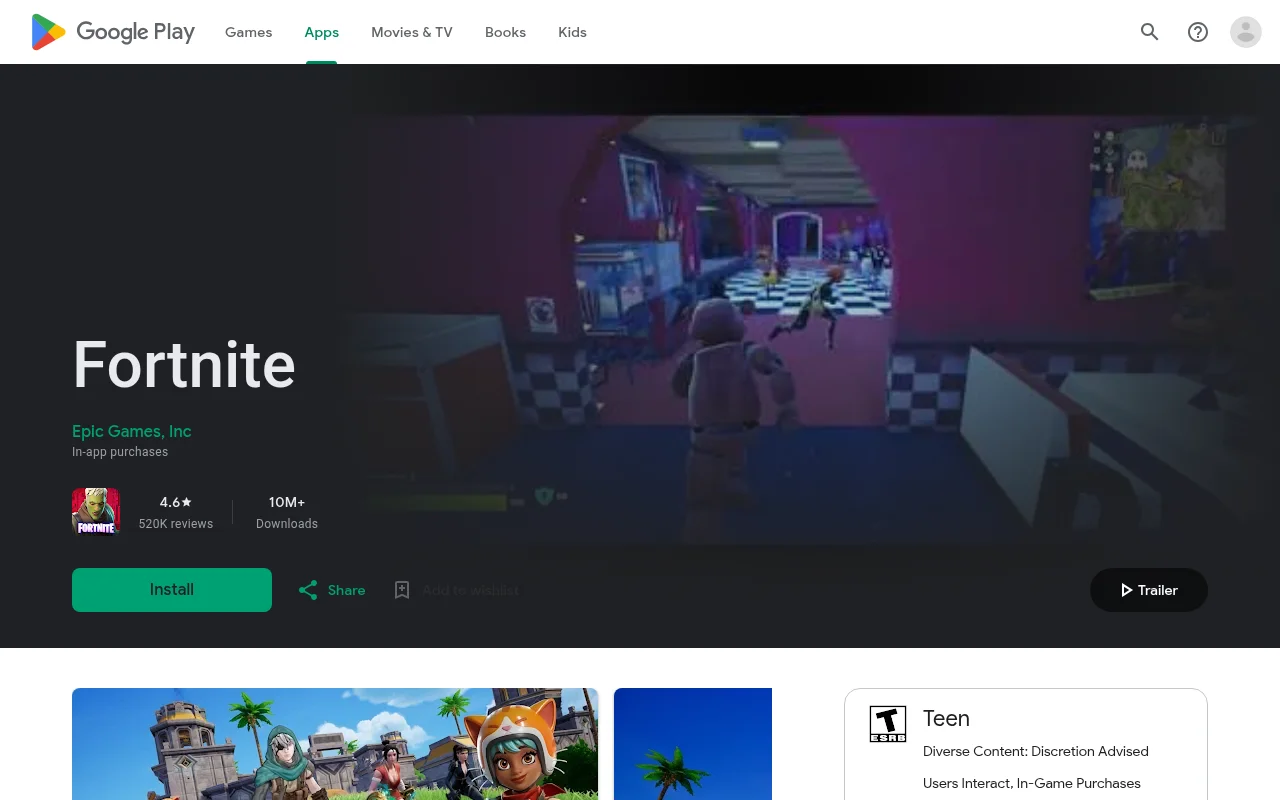Open the account profile avatar
The width and height of the screenshot is (1280, 800).
(x=1246, y=32)
